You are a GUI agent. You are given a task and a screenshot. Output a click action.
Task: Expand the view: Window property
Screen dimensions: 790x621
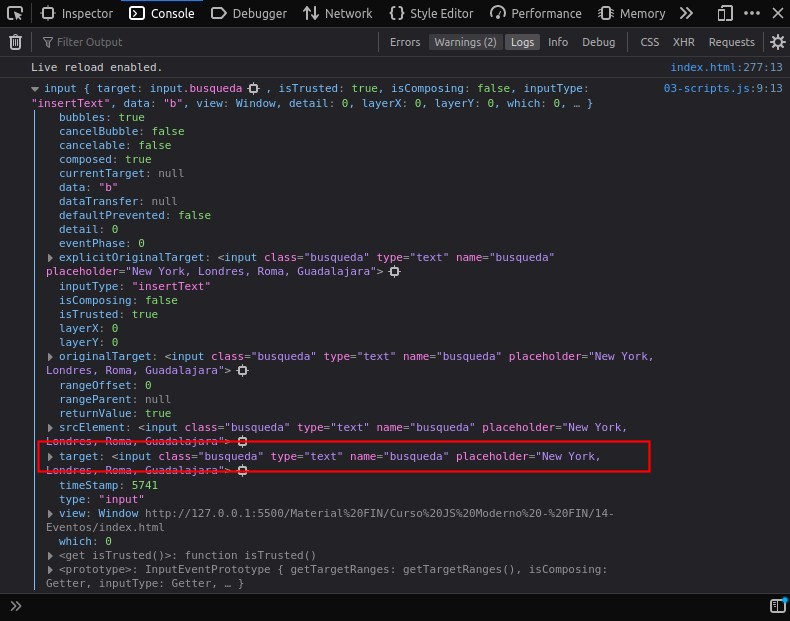[x=50, y=514]
